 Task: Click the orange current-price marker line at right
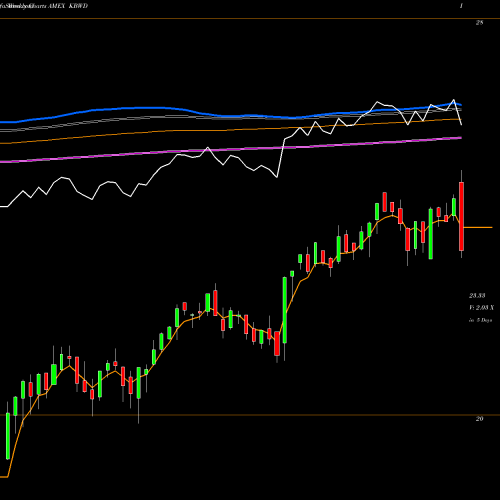click(x=478, y=227)
